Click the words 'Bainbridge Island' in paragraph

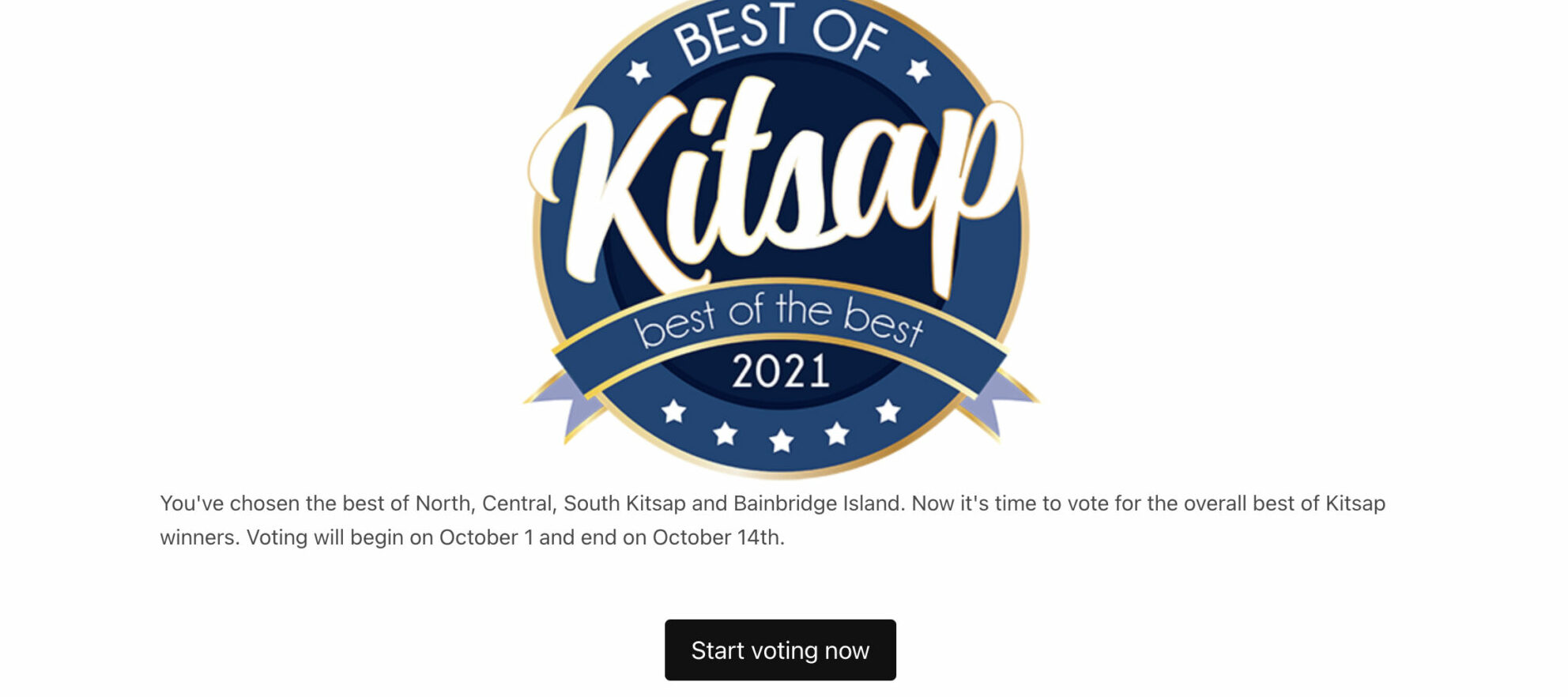point(819,503)
